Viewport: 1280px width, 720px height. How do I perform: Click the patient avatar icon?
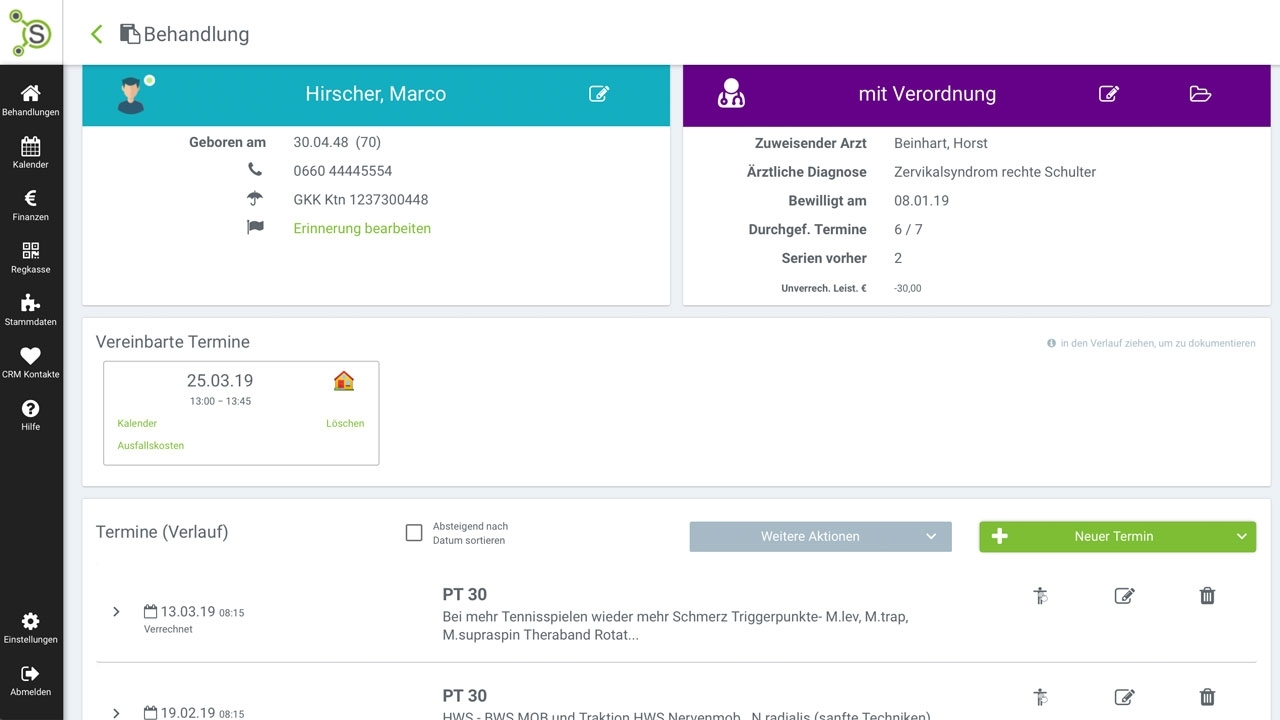pyautogui.click(x=133, y=94)
